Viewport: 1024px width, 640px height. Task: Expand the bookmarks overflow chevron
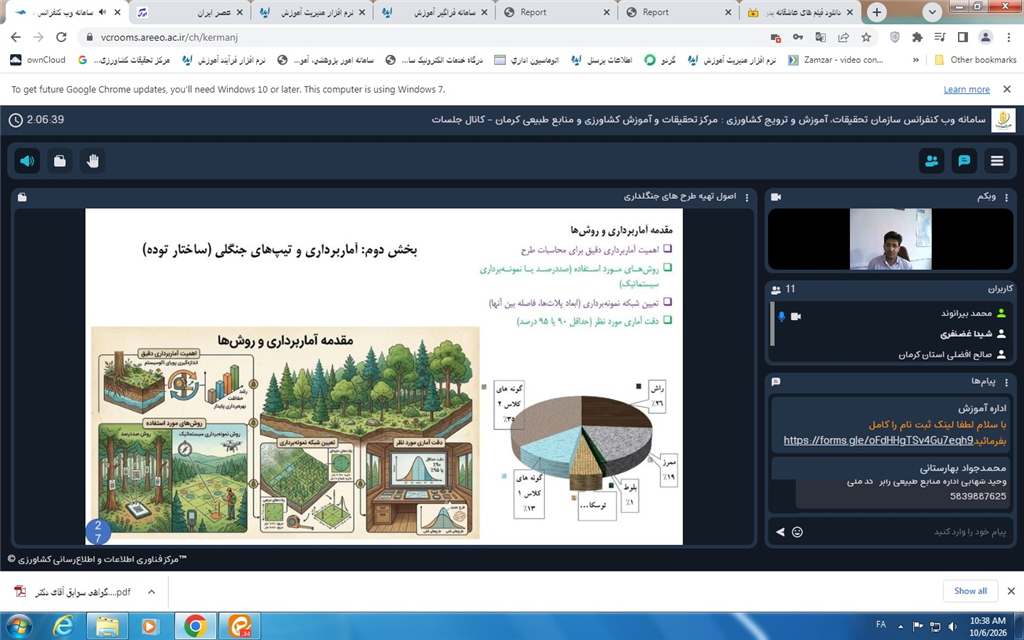[916, 60]
